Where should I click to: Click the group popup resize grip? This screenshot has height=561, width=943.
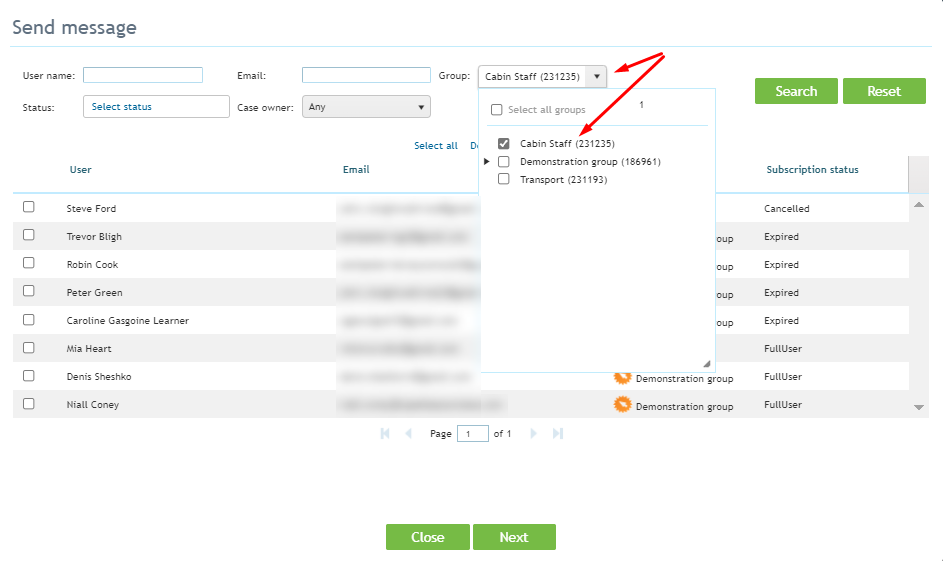[707, 363]
